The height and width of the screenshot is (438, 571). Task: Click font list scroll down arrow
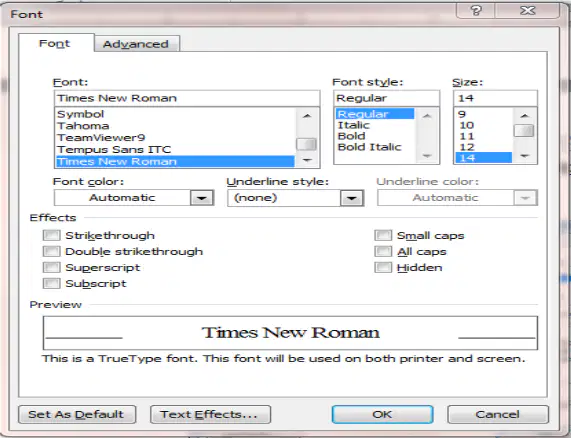pos(307,160)
